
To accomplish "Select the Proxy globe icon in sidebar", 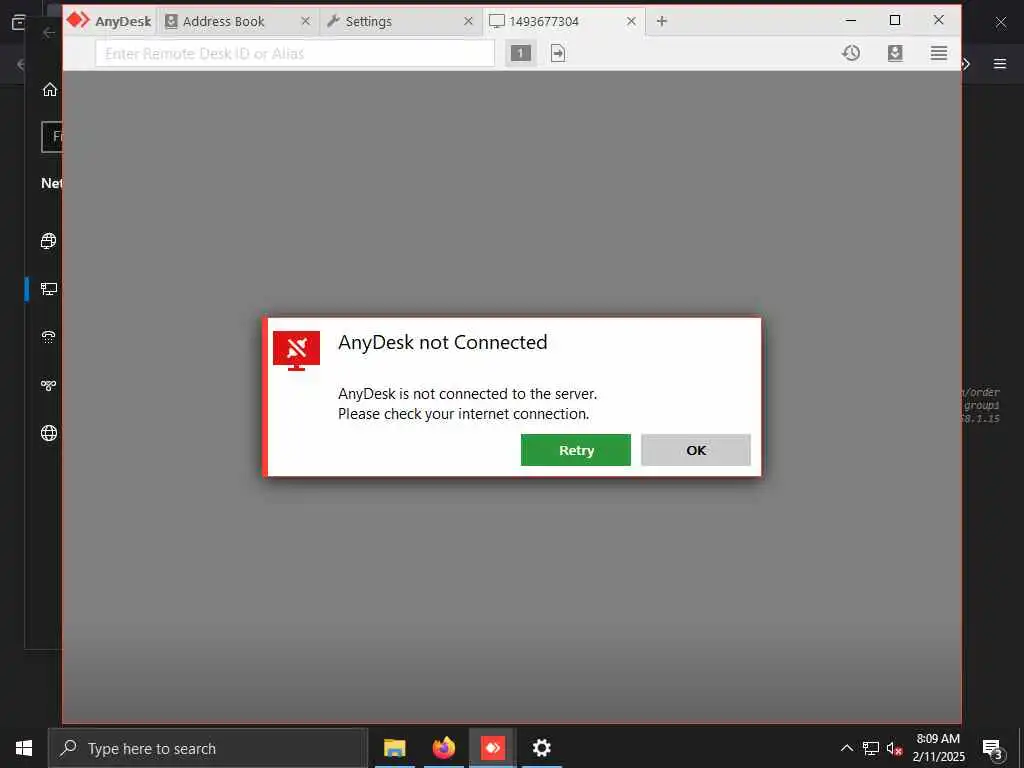I will pos(49,433).
